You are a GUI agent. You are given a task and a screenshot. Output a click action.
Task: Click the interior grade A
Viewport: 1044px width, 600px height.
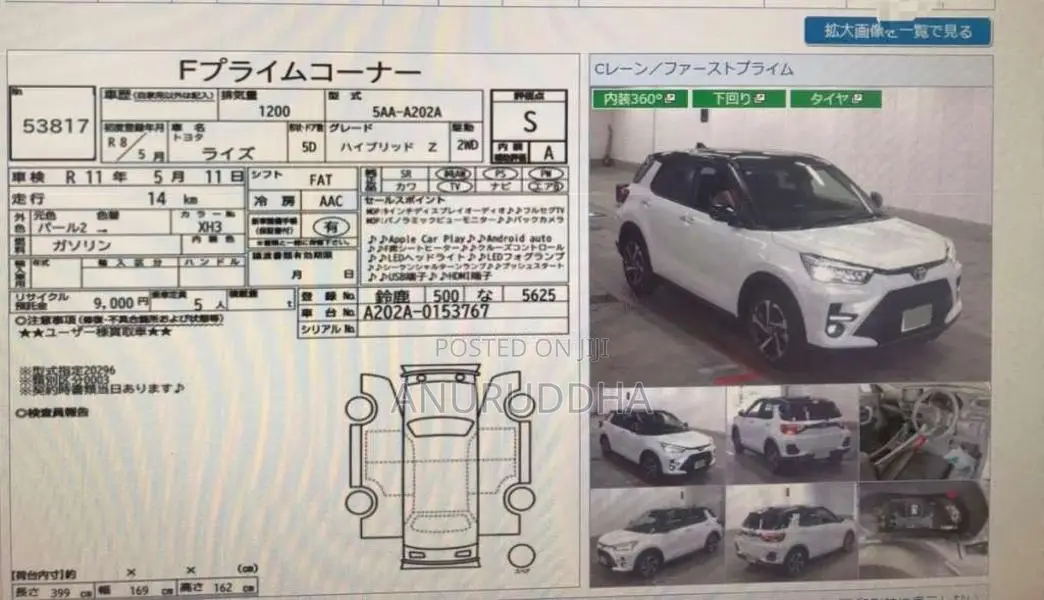[x=548, y=152]
